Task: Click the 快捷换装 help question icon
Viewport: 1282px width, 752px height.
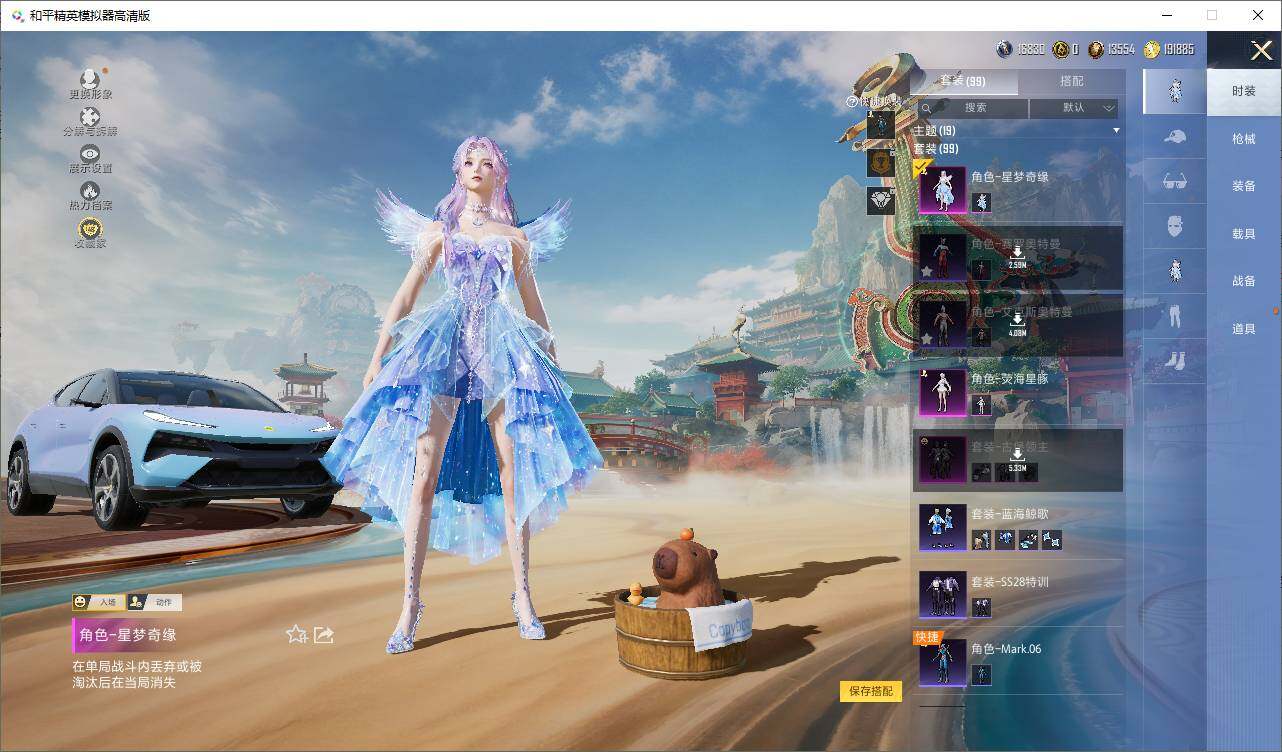Action: (x=852, y=101)
